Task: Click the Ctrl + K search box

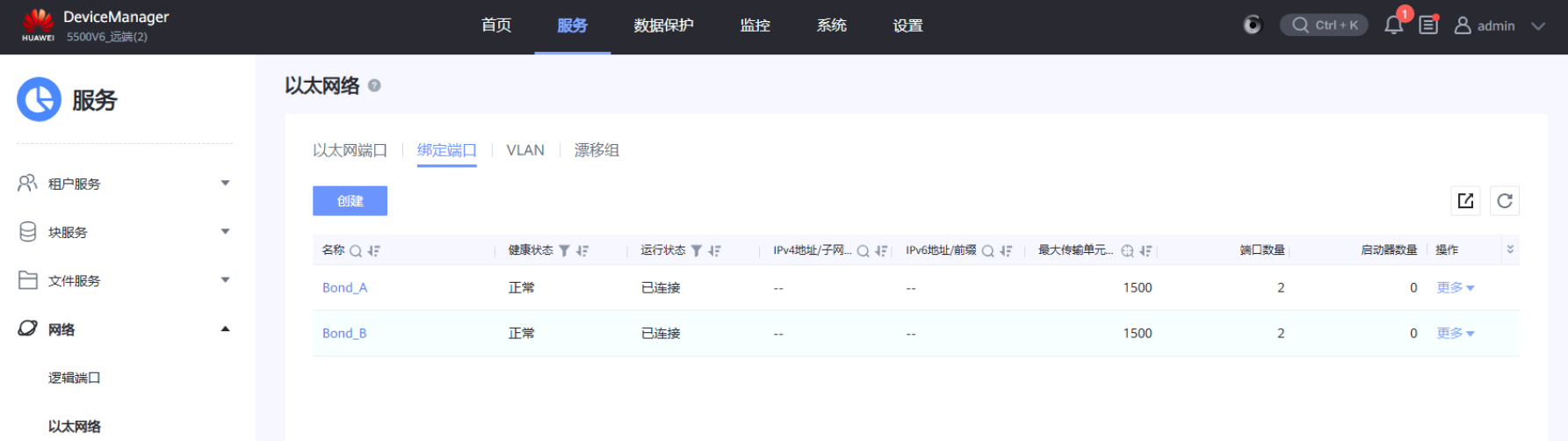Action: tap(1324, 25)
